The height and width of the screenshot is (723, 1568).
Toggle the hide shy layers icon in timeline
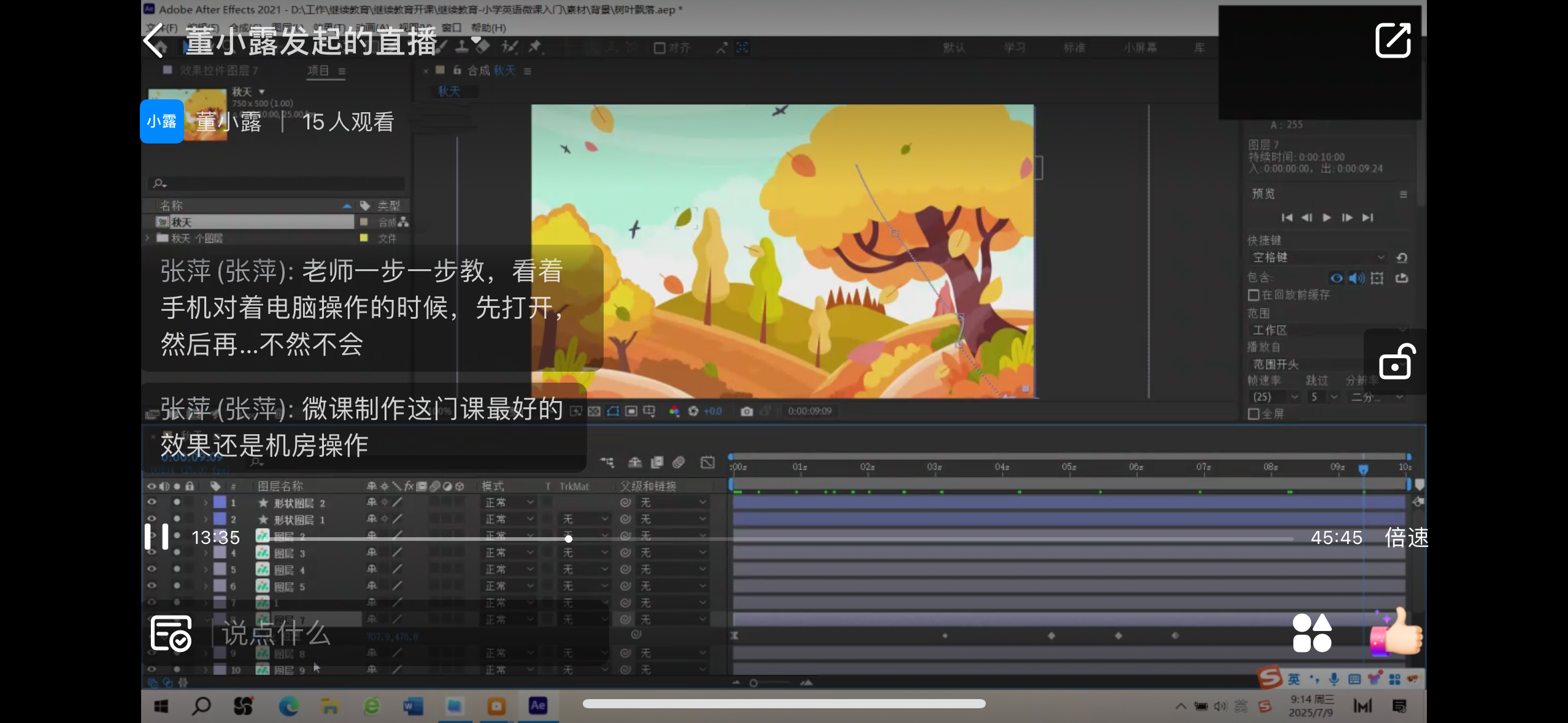pyautogui.click(x=635, y=462)
